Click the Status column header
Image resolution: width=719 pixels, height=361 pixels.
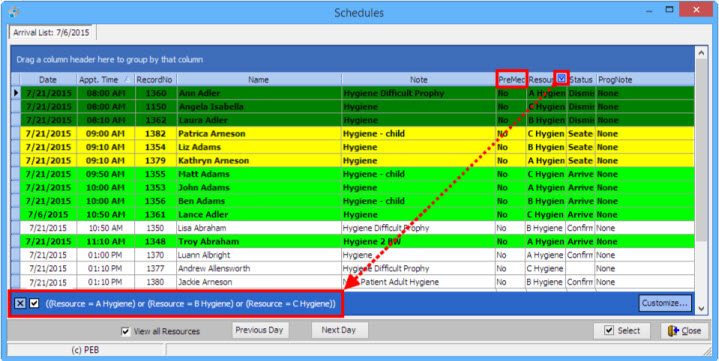pos(581,80)
